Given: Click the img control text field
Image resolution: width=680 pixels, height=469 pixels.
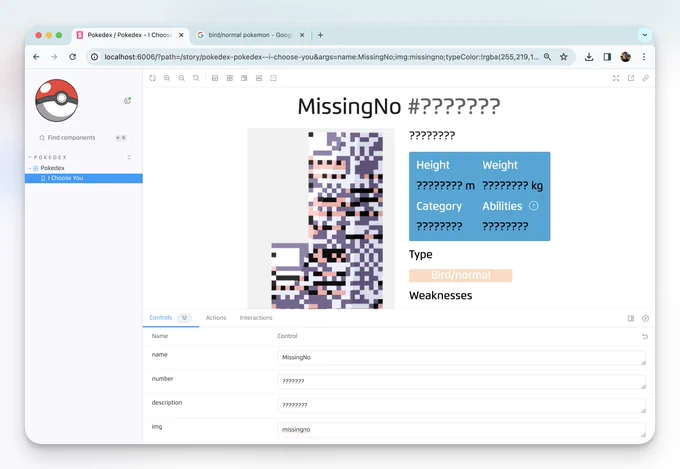Looking at the screenshot, I should (461, 430).
